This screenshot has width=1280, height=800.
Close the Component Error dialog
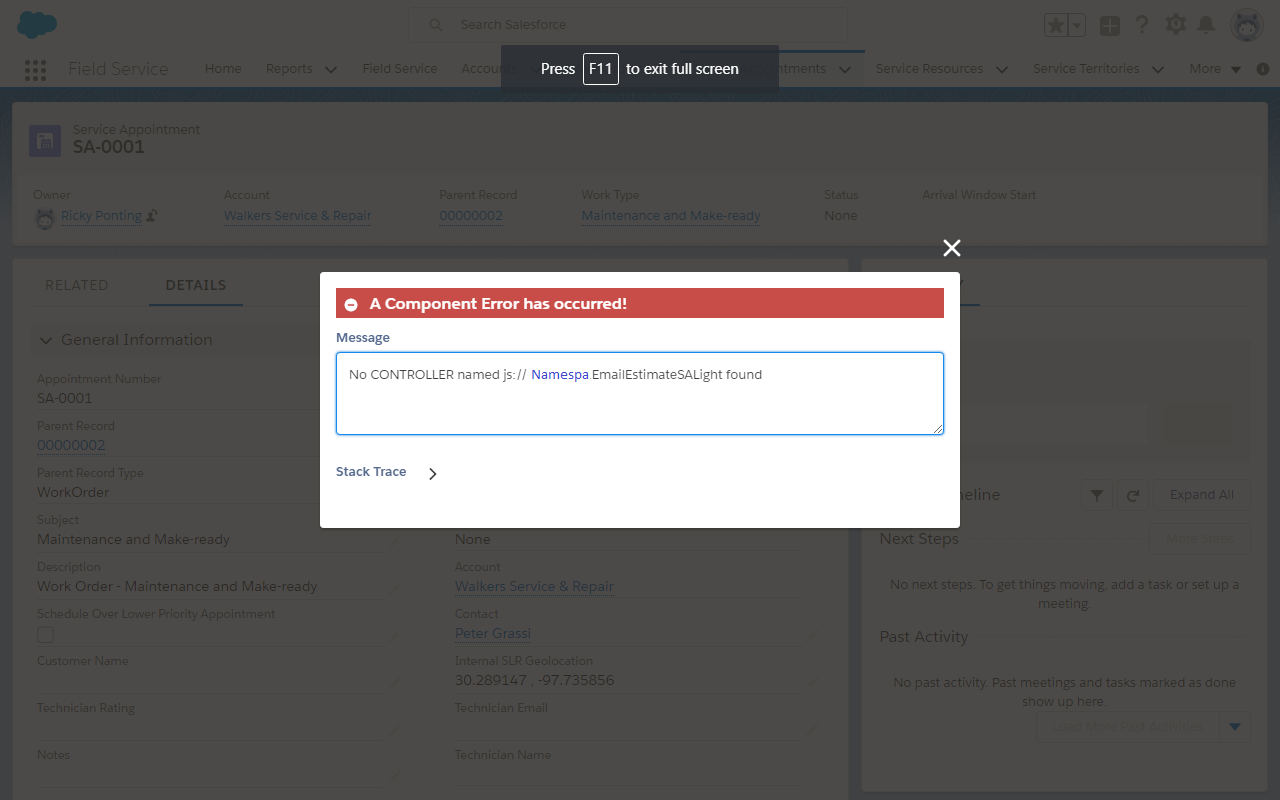952,248
